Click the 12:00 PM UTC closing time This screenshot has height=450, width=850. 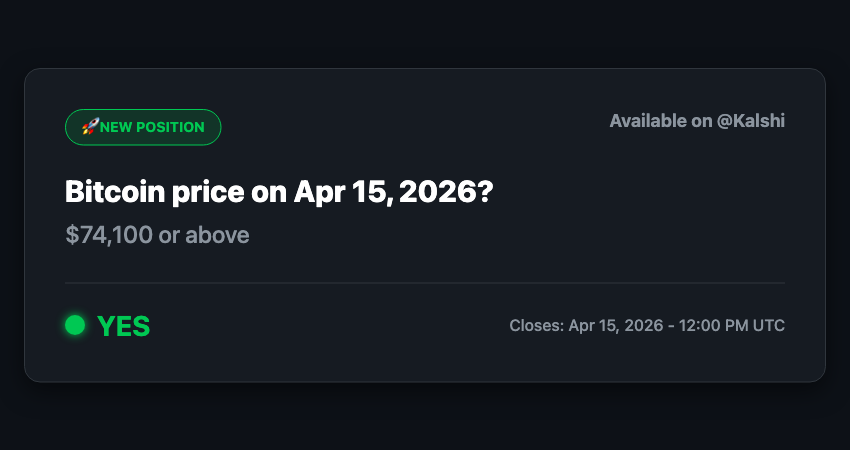click(733, 326)
